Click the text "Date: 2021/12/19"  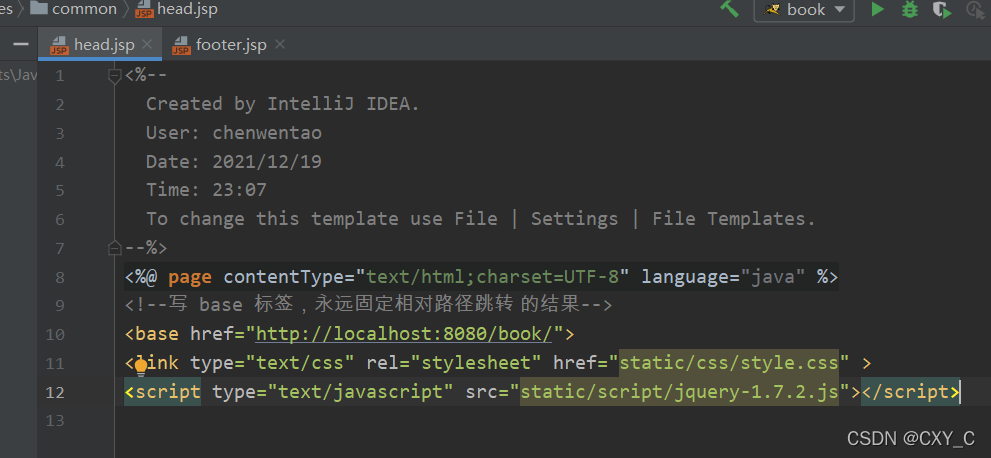click(234, 162)
